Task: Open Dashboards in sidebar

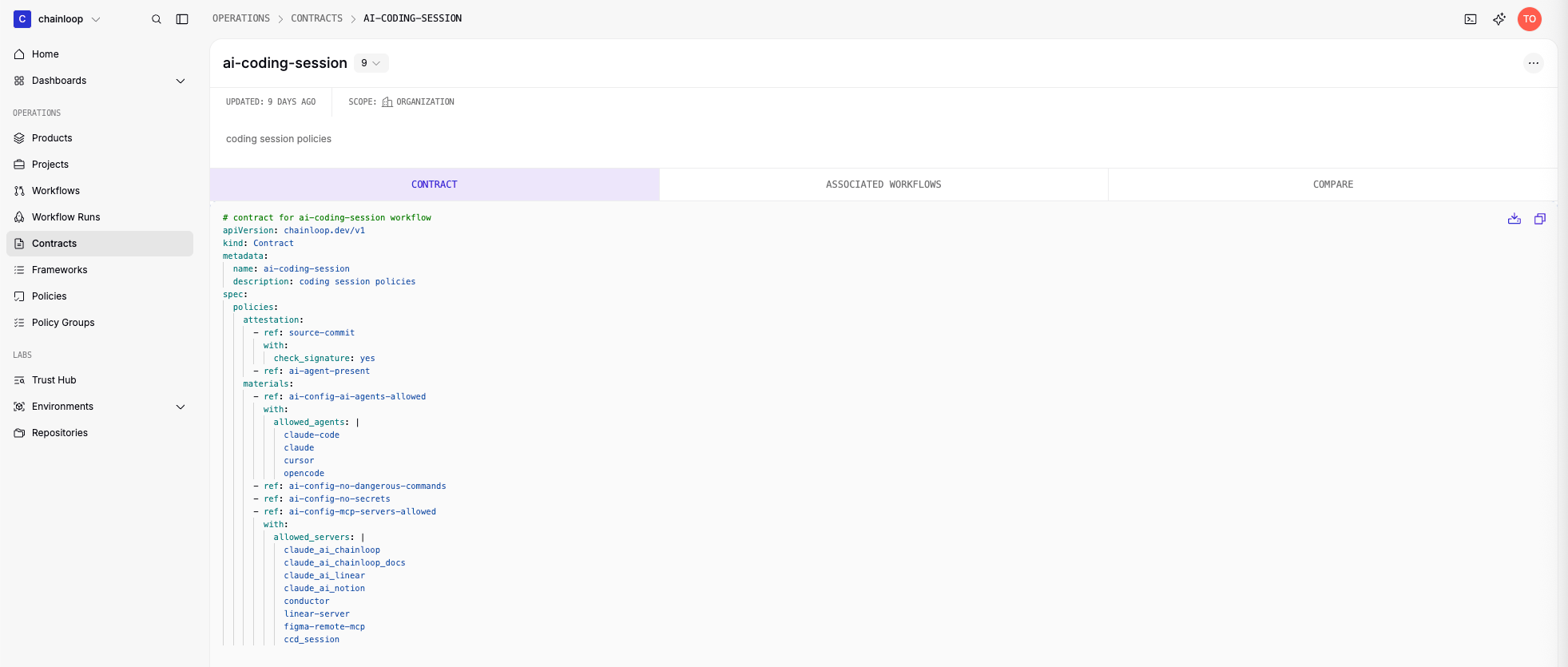Action: tap(100, 81)
